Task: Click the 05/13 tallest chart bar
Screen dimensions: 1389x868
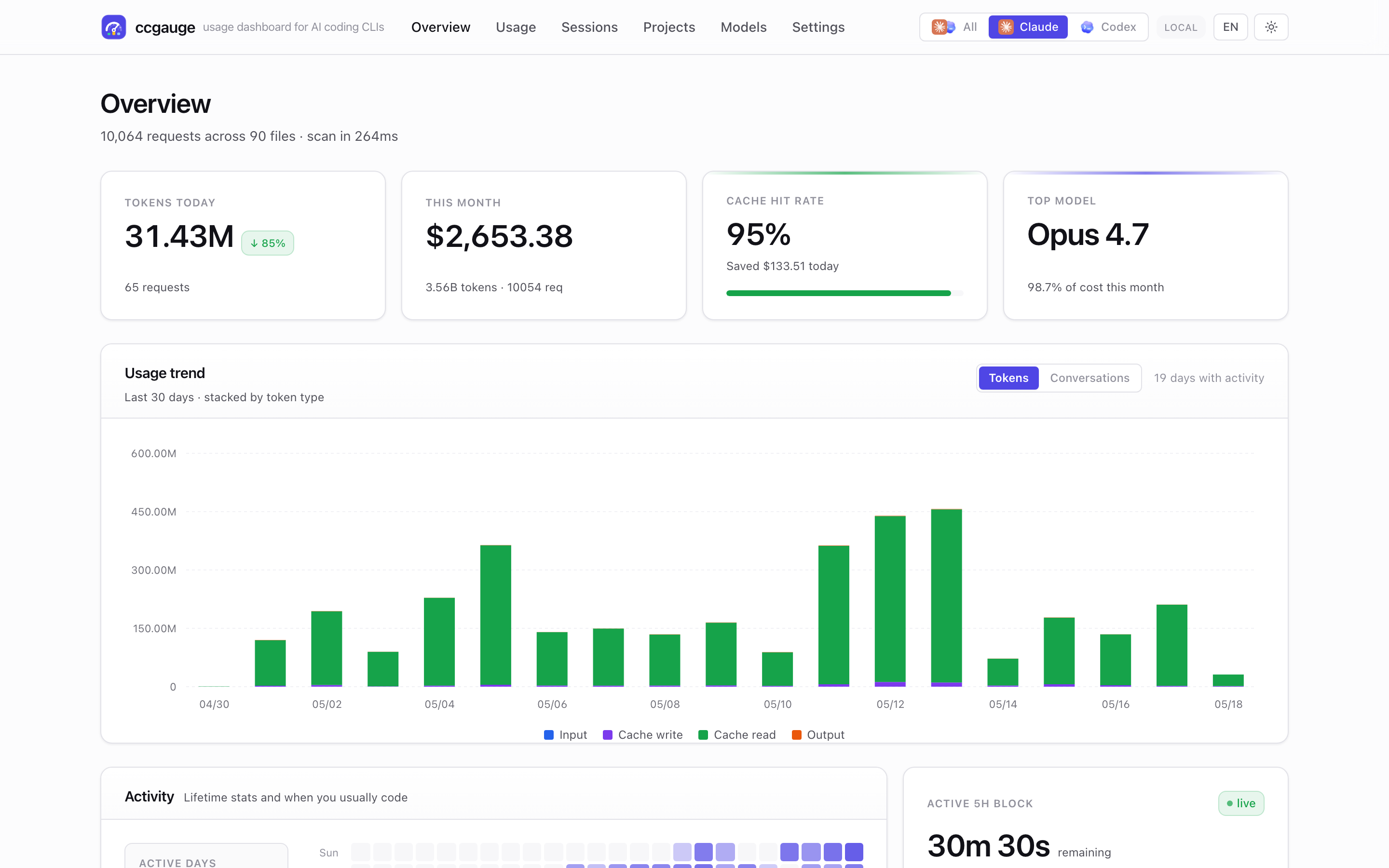Action: tap(946, 597)
